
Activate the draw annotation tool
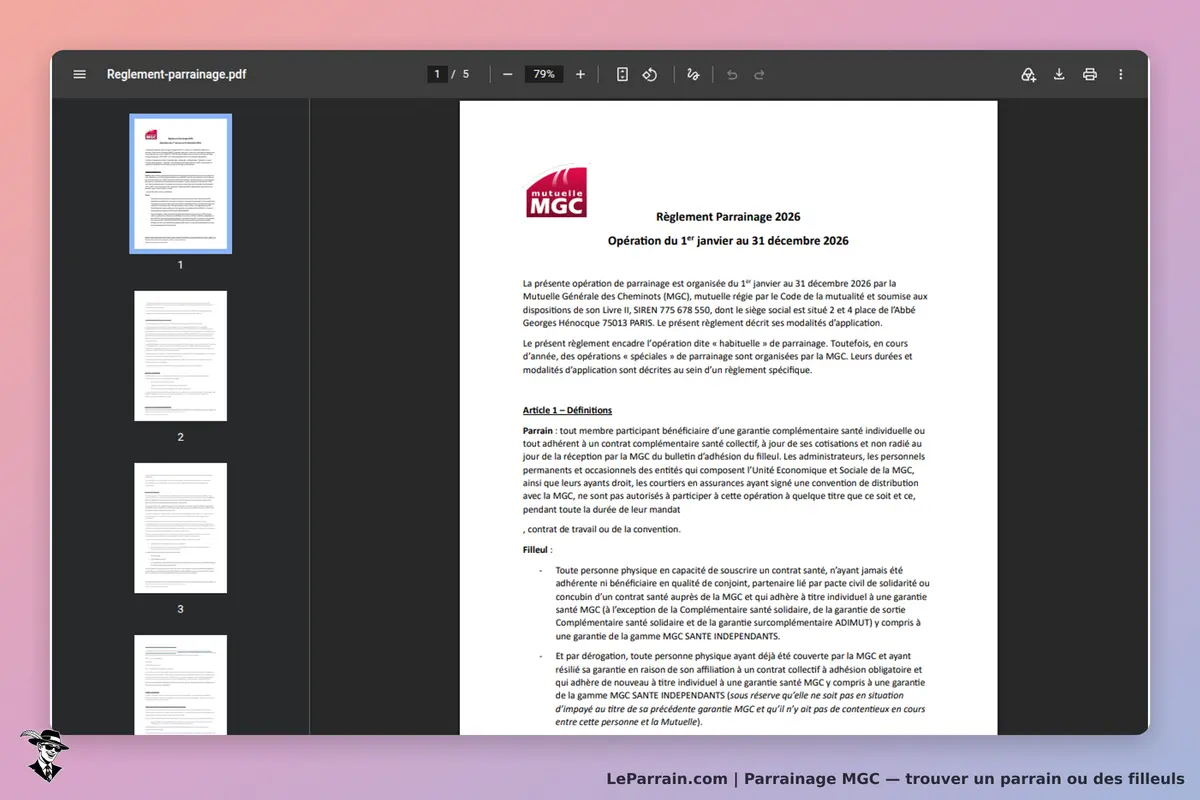(693, 74)
